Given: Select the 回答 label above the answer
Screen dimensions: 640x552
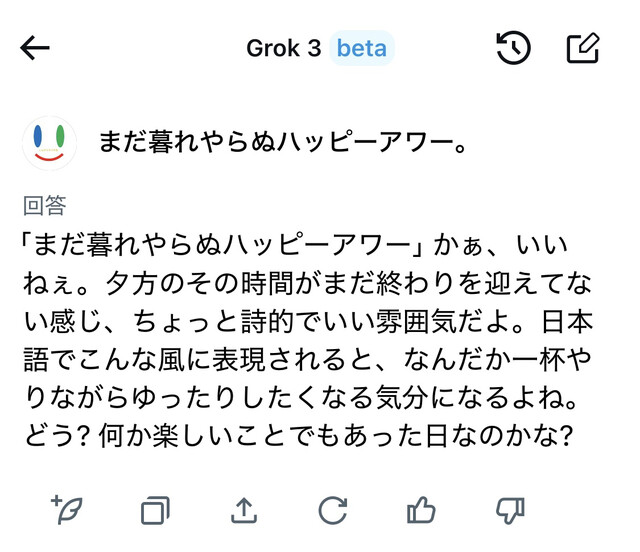Looking at the screenshot, I should (44, 206).
